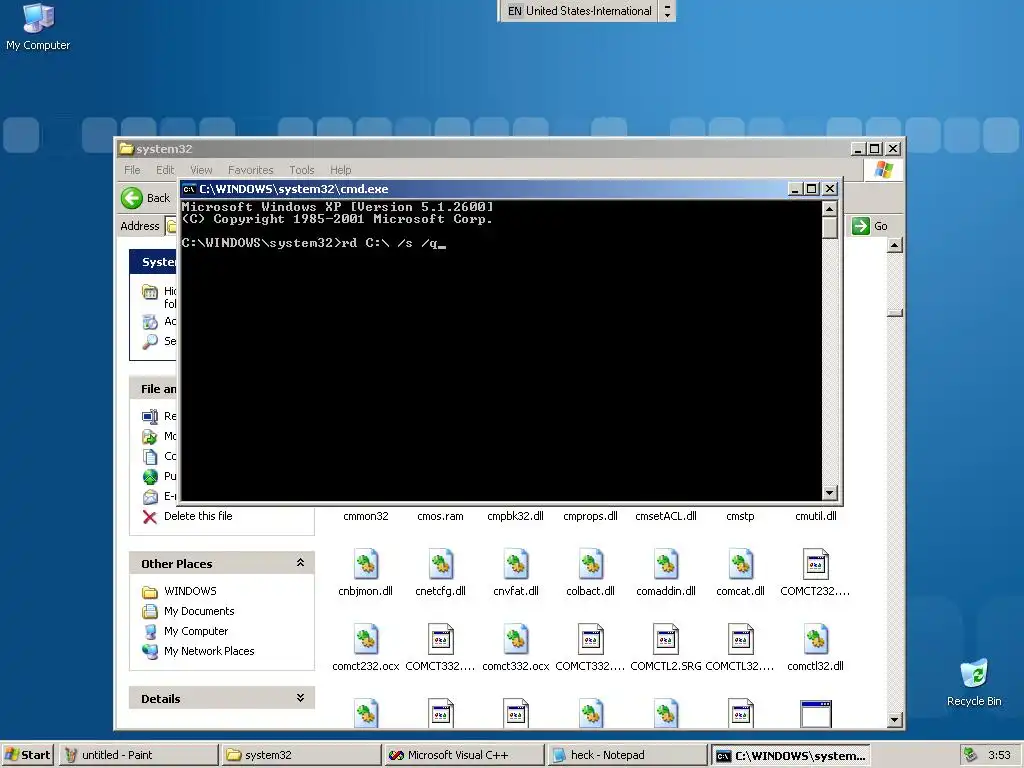Open the Edit menu in system32 window

[165, 170]
